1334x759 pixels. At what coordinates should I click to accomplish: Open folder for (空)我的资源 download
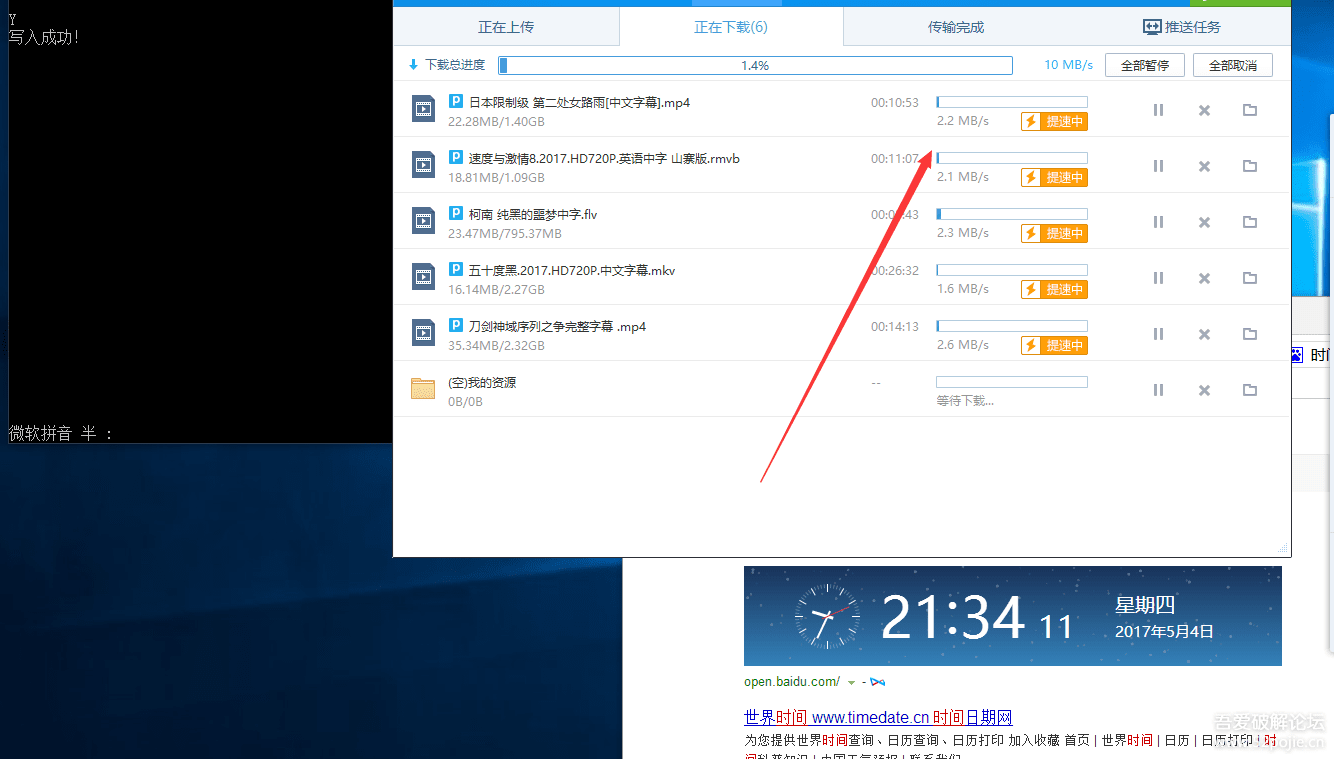click(x=1250, y=390)
